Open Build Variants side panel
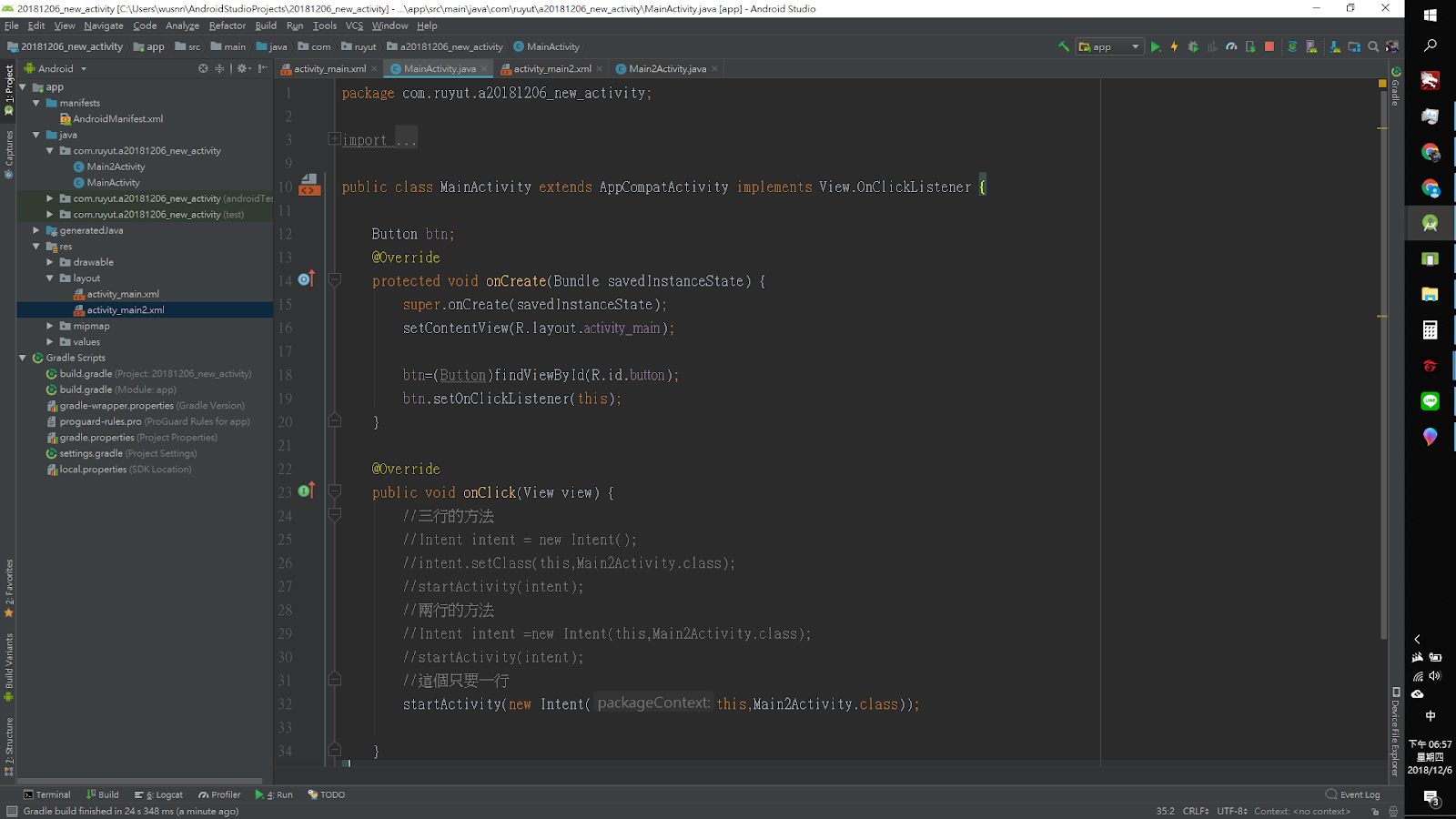Viewport: 1456px width, 819px height. [x=8, y=667]
